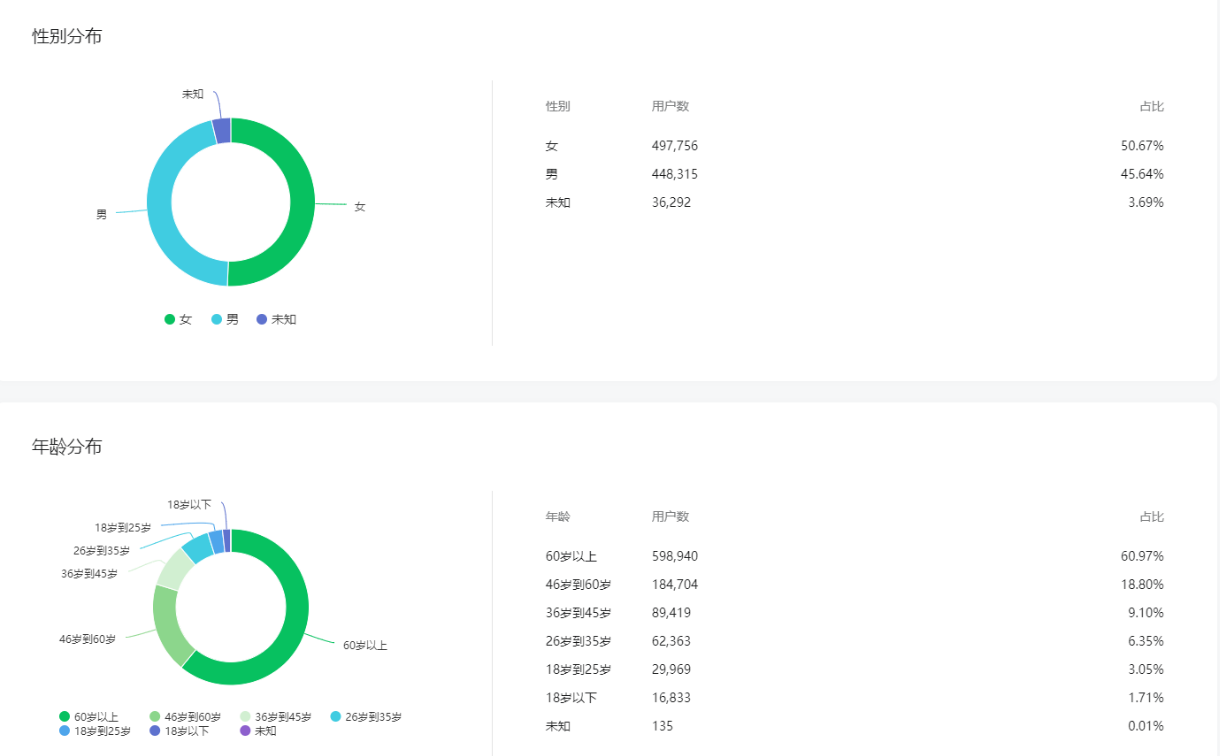Toggle the 女 legend item in gender chart
Viewport: 1220px width, 756px height.
[x=178, y=319]
